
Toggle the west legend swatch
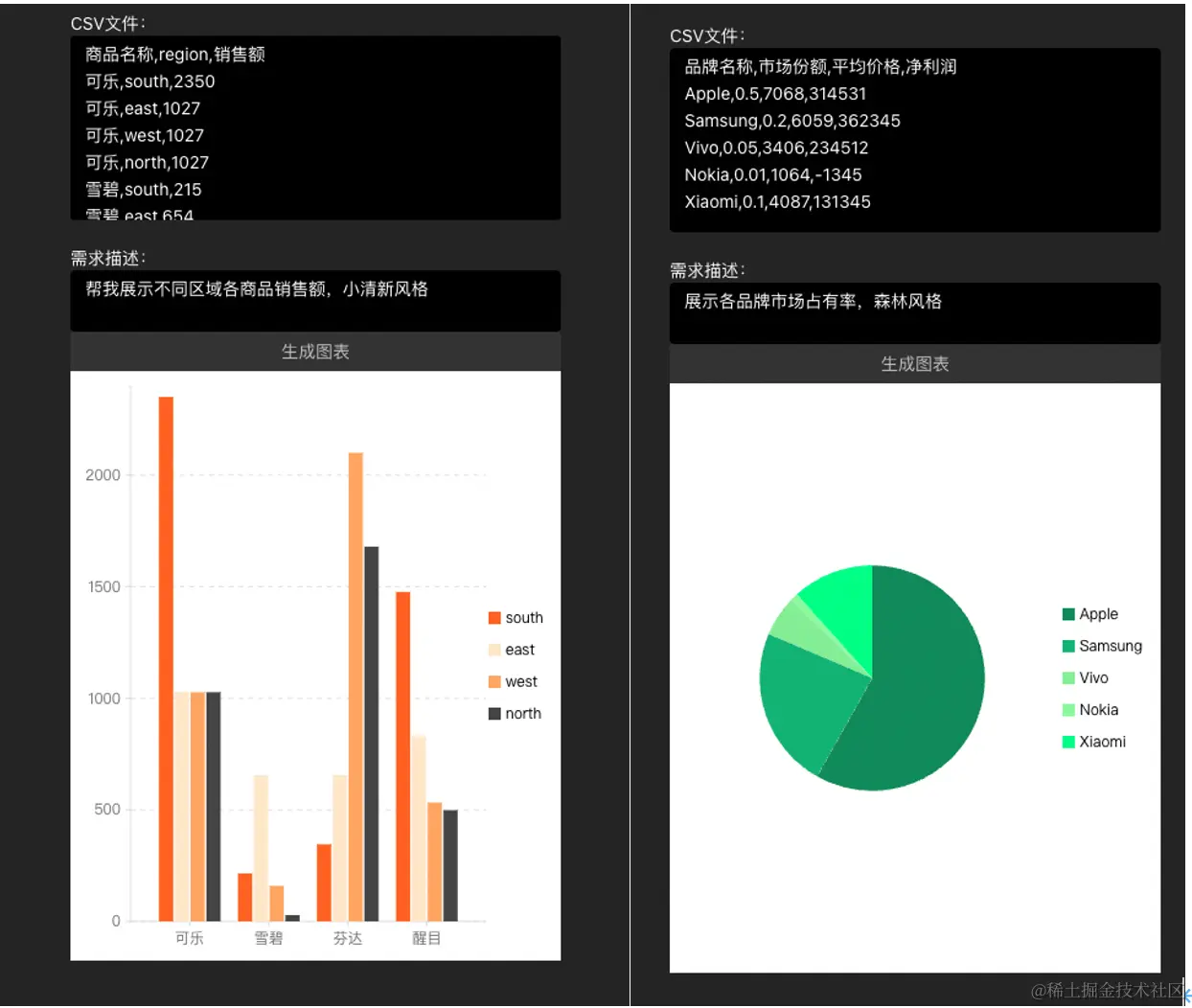tap(494, 682)
